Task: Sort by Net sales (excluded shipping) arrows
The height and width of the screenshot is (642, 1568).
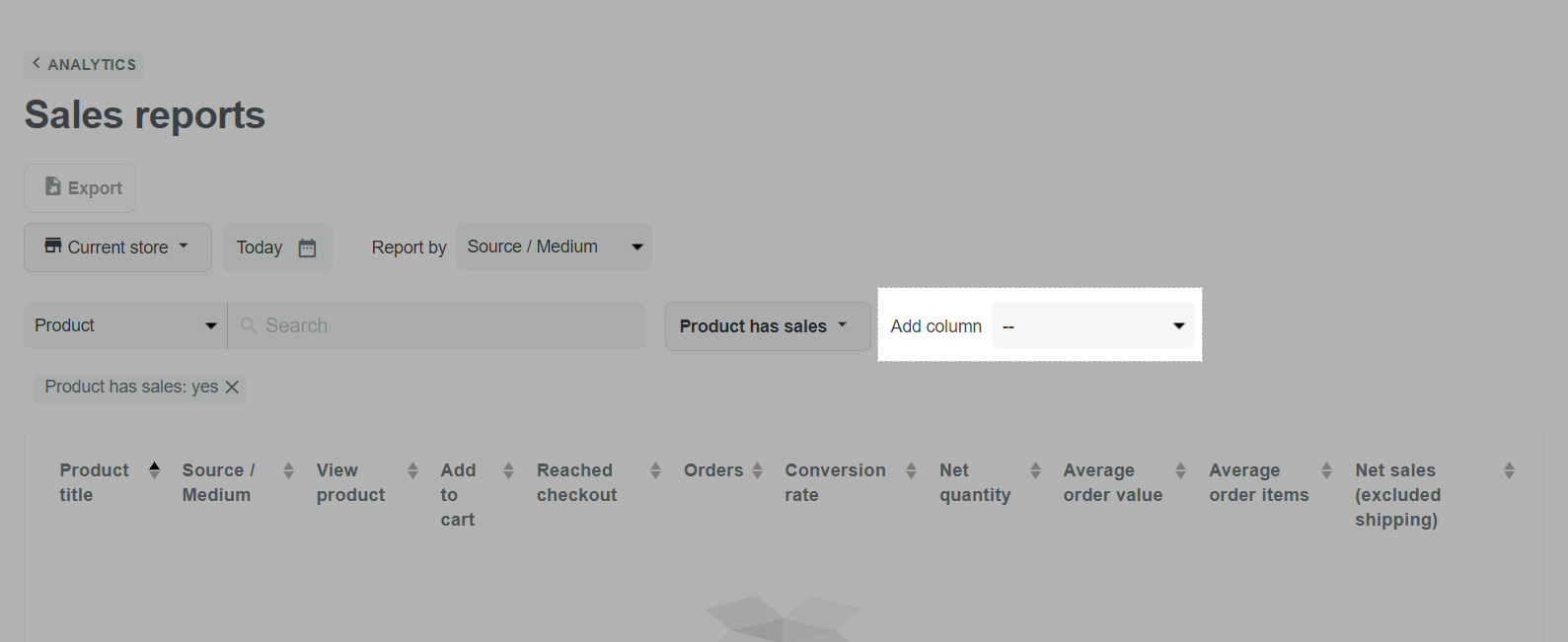Action: (x=1509, y=470)
